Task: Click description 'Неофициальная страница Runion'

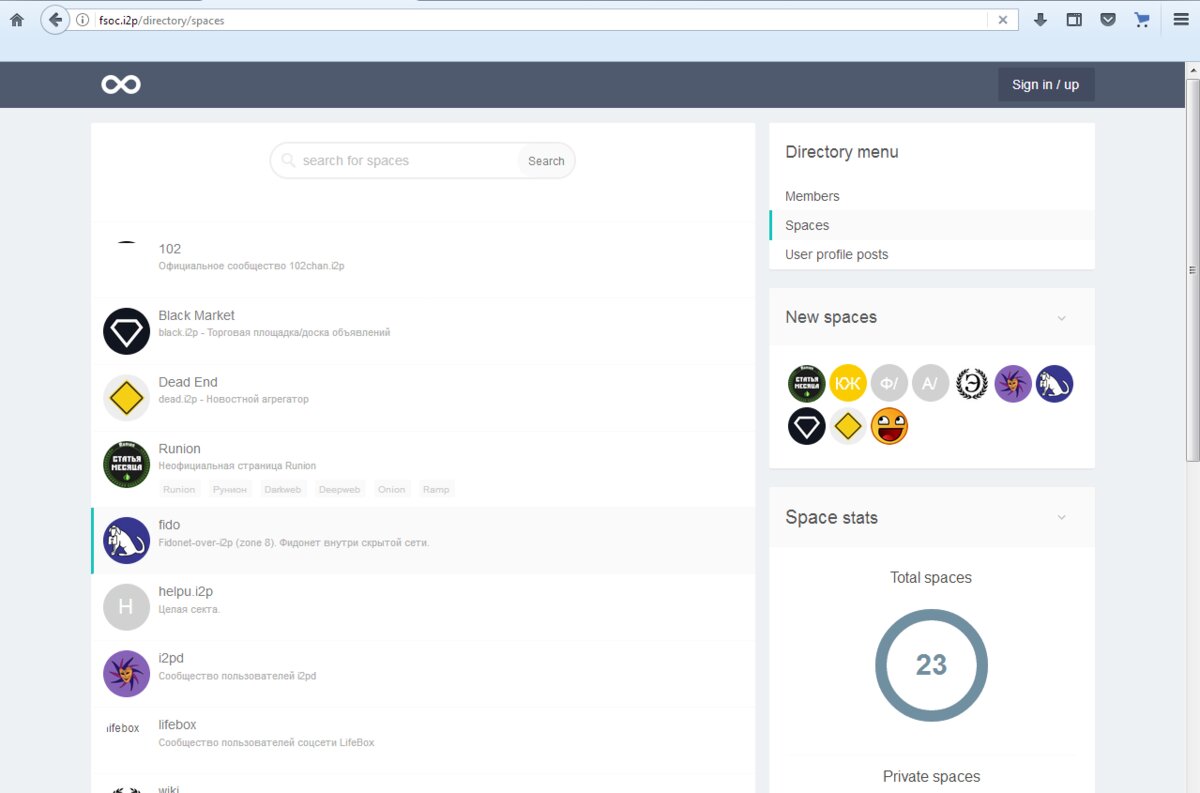Action: 237,465
